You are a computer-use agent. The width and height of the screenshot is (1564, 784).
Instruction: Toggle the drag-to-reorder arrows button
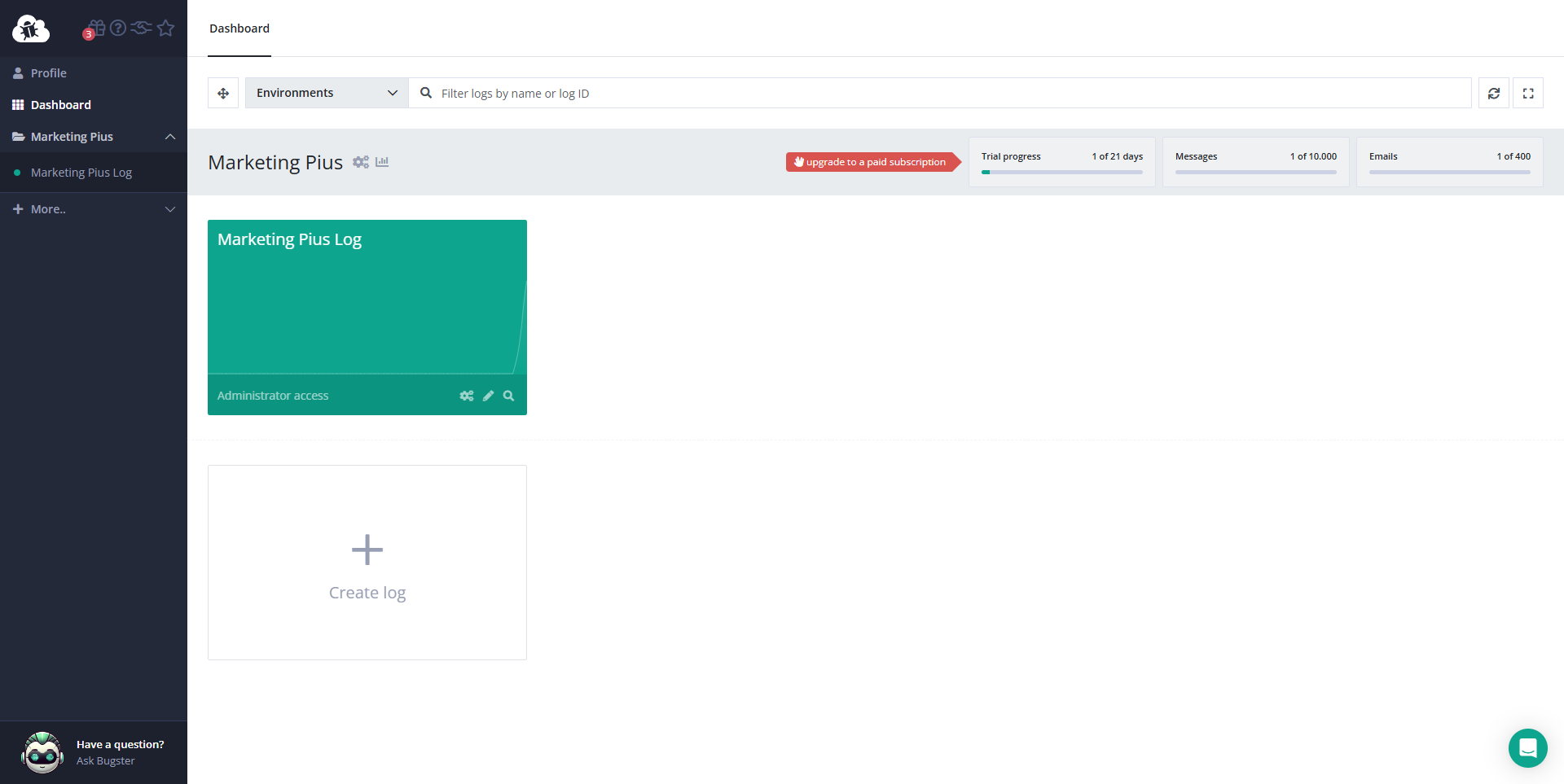pos(223,94)
